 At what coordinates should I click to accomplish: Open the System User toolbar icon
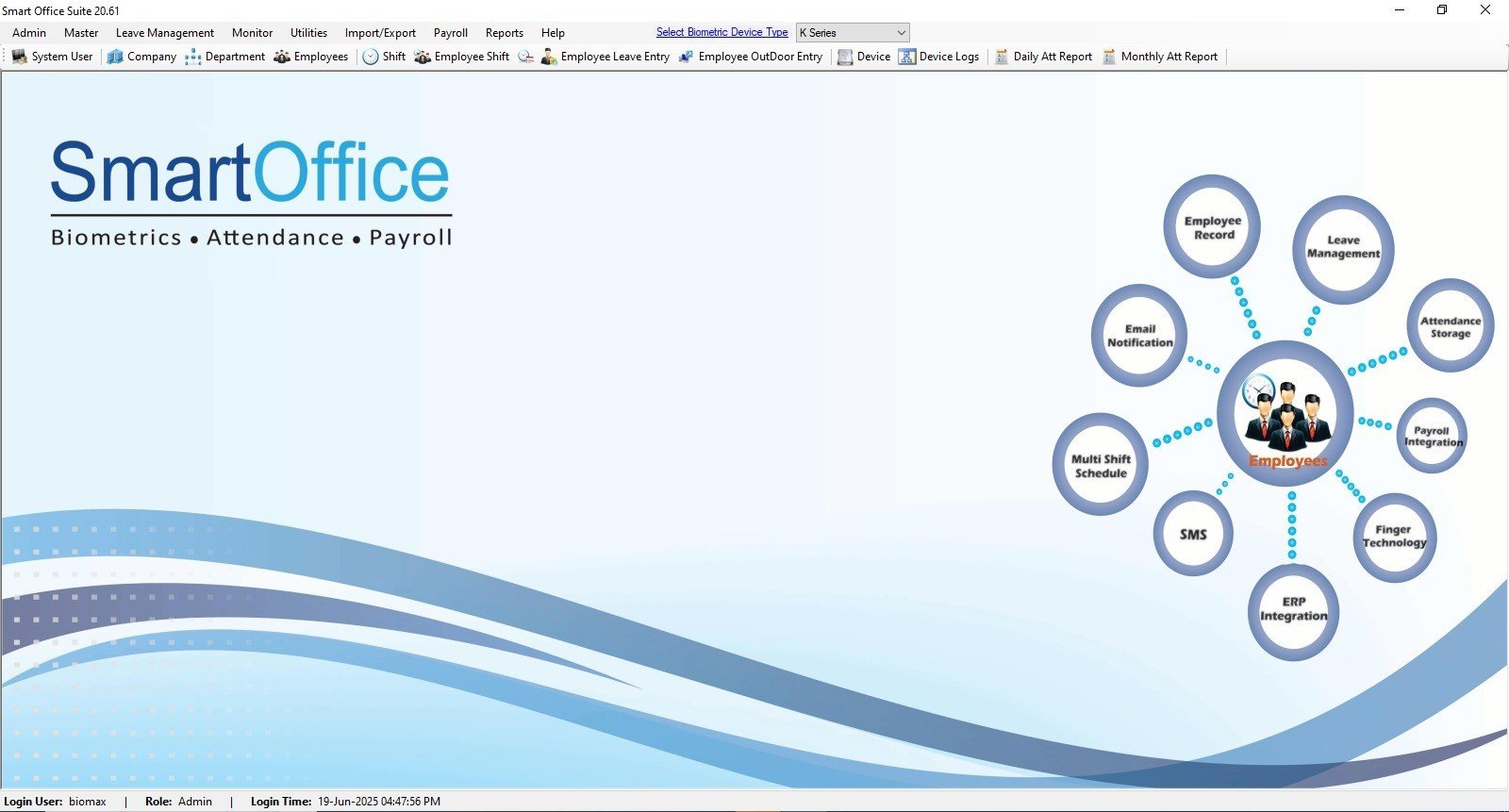(x=20, y=57)
